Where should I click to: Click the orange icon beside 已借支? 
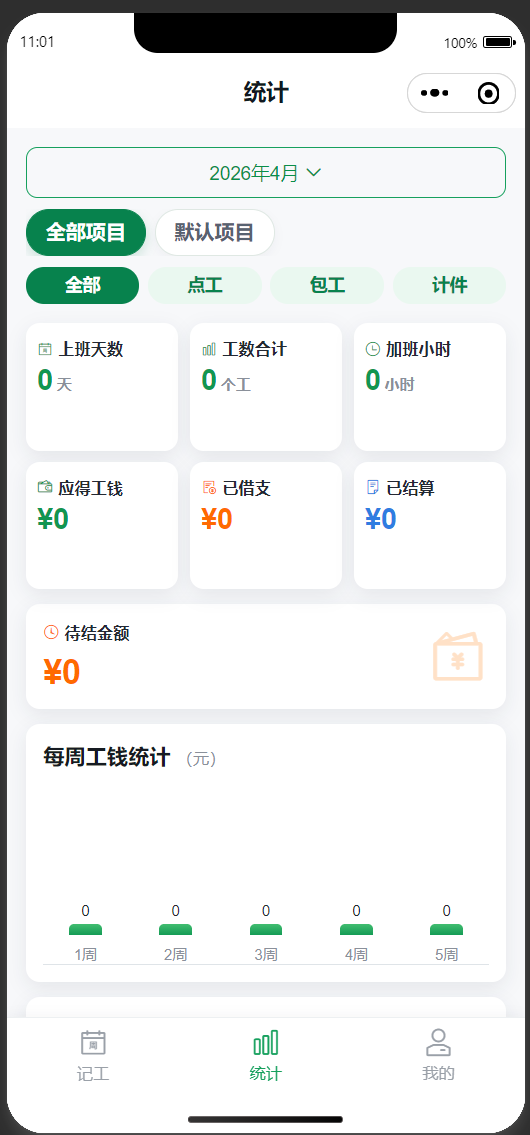(x=209, y=488)
